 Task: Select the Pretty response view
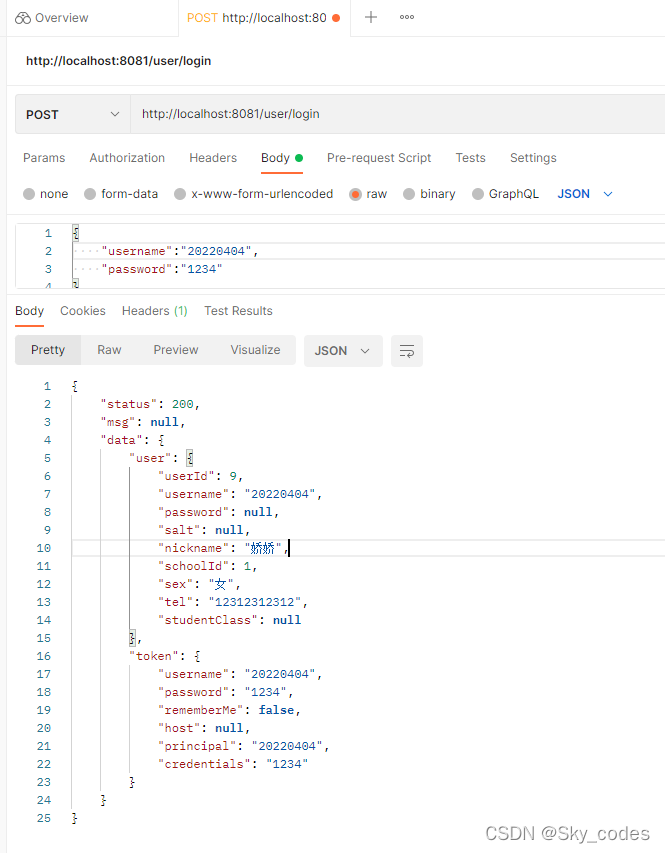(x=48, y=350)
